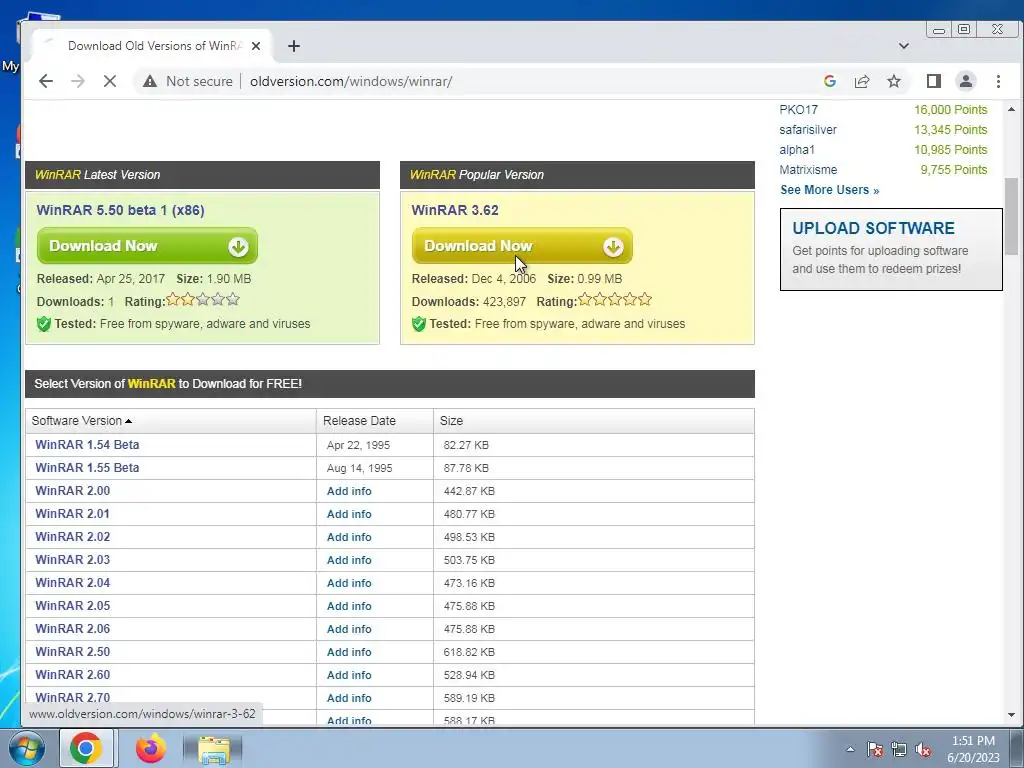
Task: Click the tested shield icon under WinRAR 5.50
Action: [x=44, y=324]
